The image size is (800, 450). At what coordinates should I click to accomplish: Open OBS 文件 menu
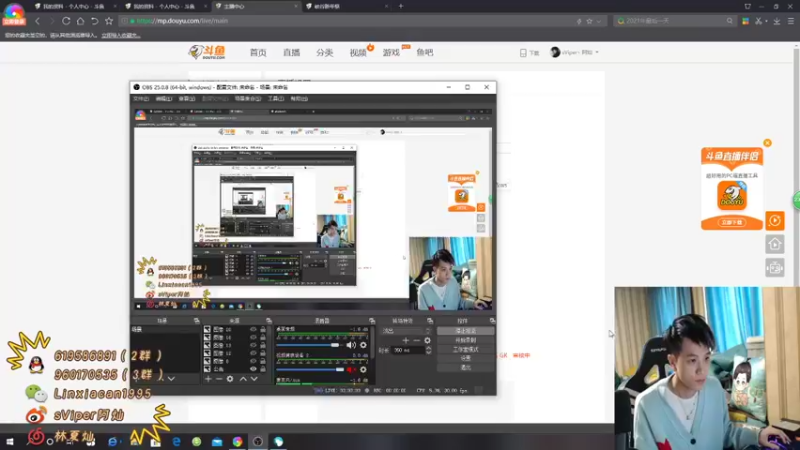click(x=141, y=98)
